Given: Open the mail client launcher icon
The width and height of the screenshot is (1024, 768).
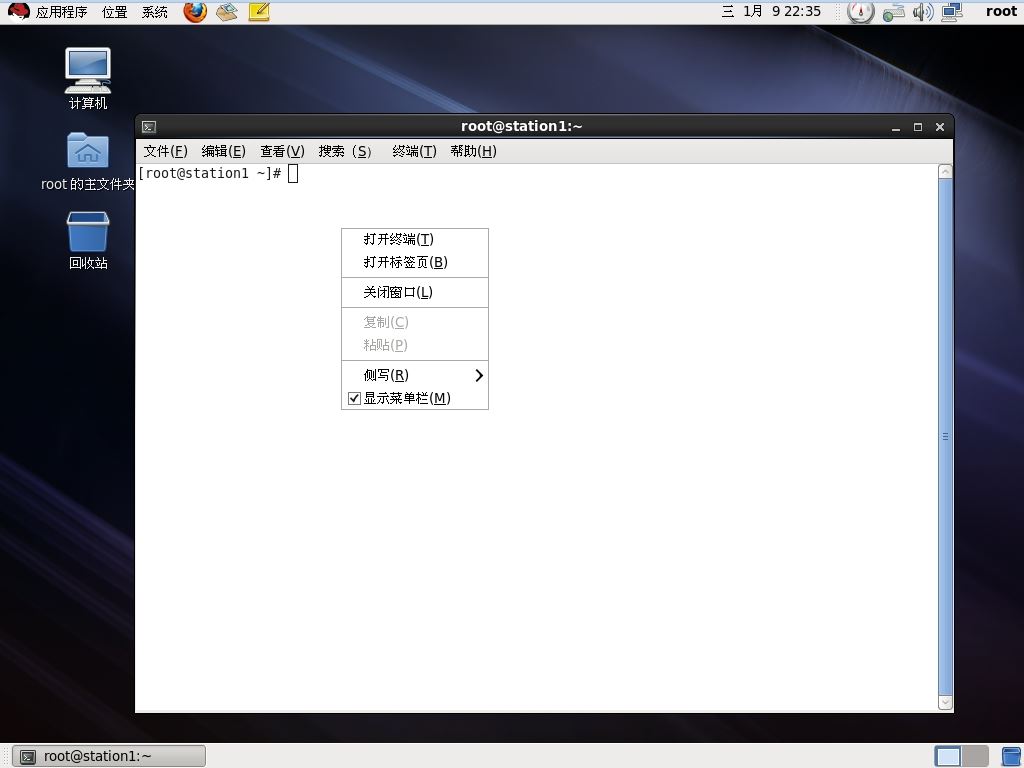Looking at the screenshot, I should (227, 12).
